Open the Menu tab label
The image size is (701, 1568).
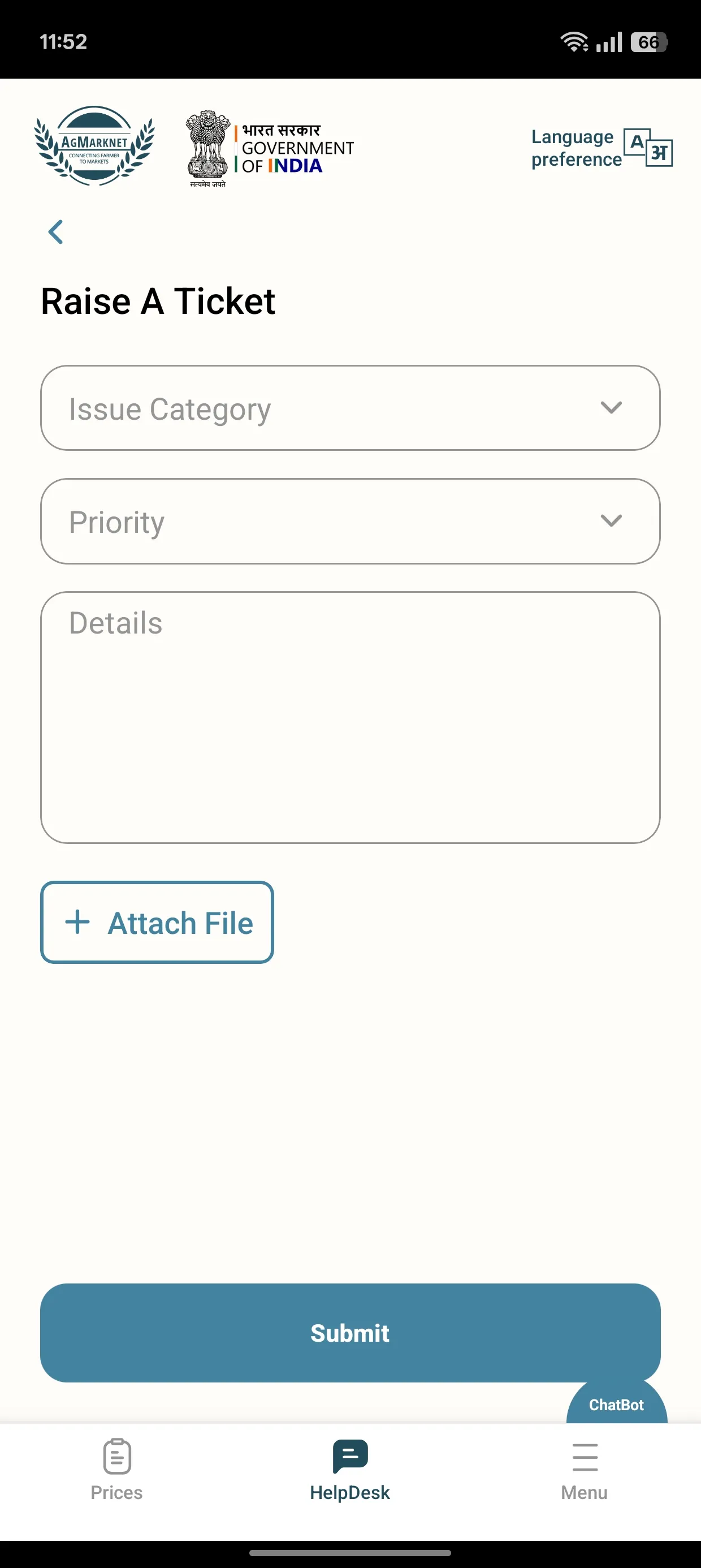click(x=584, y=1493)
